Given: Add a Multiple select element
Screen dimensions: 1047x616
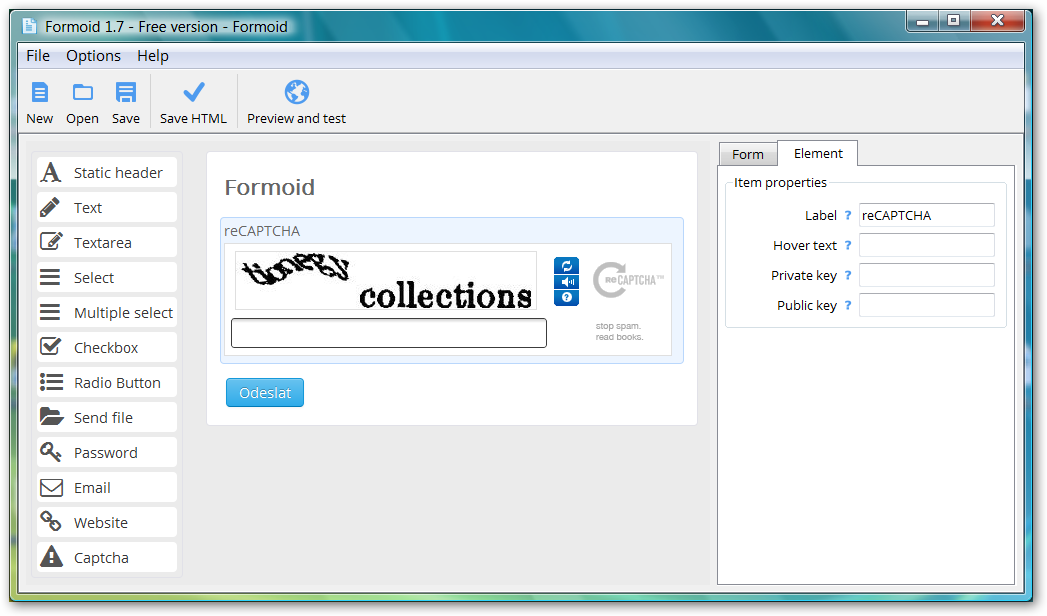Looking at the screenshot, I should [108, 312].
